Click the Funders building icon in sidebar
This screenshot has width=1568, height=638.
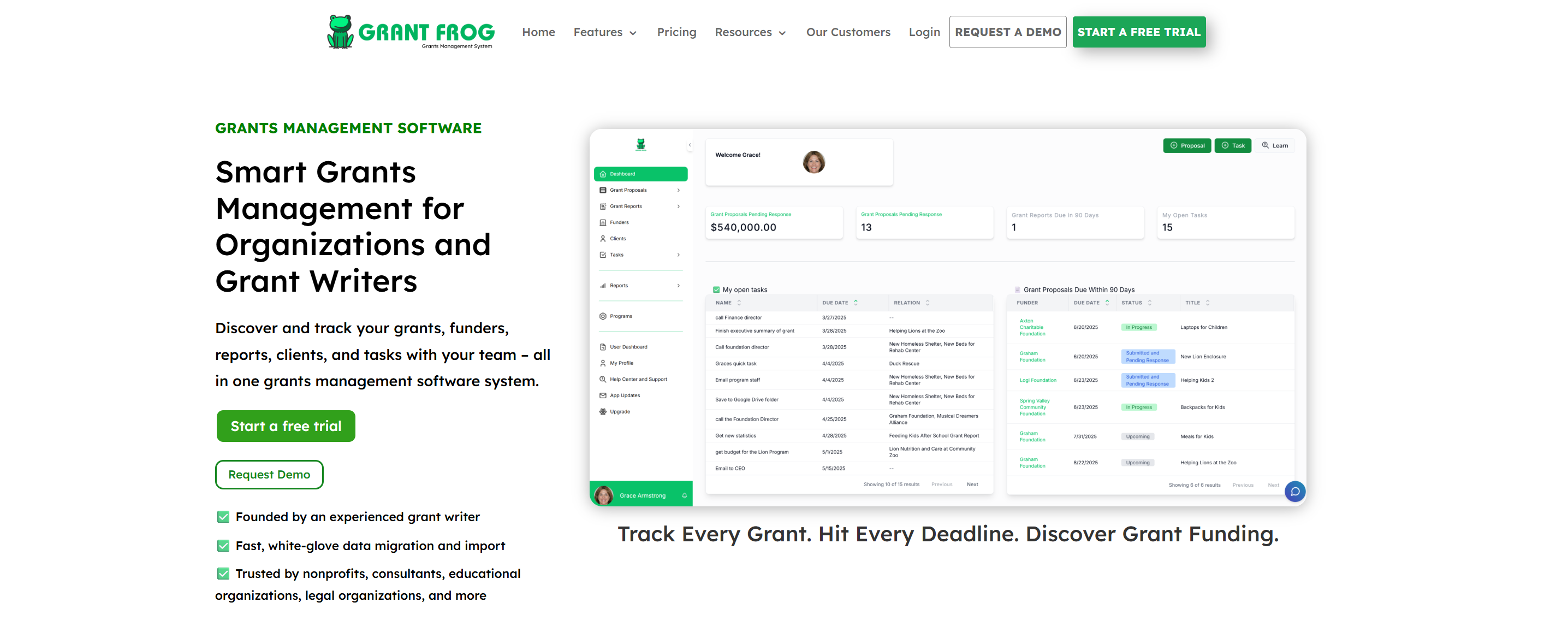(603, 223)
